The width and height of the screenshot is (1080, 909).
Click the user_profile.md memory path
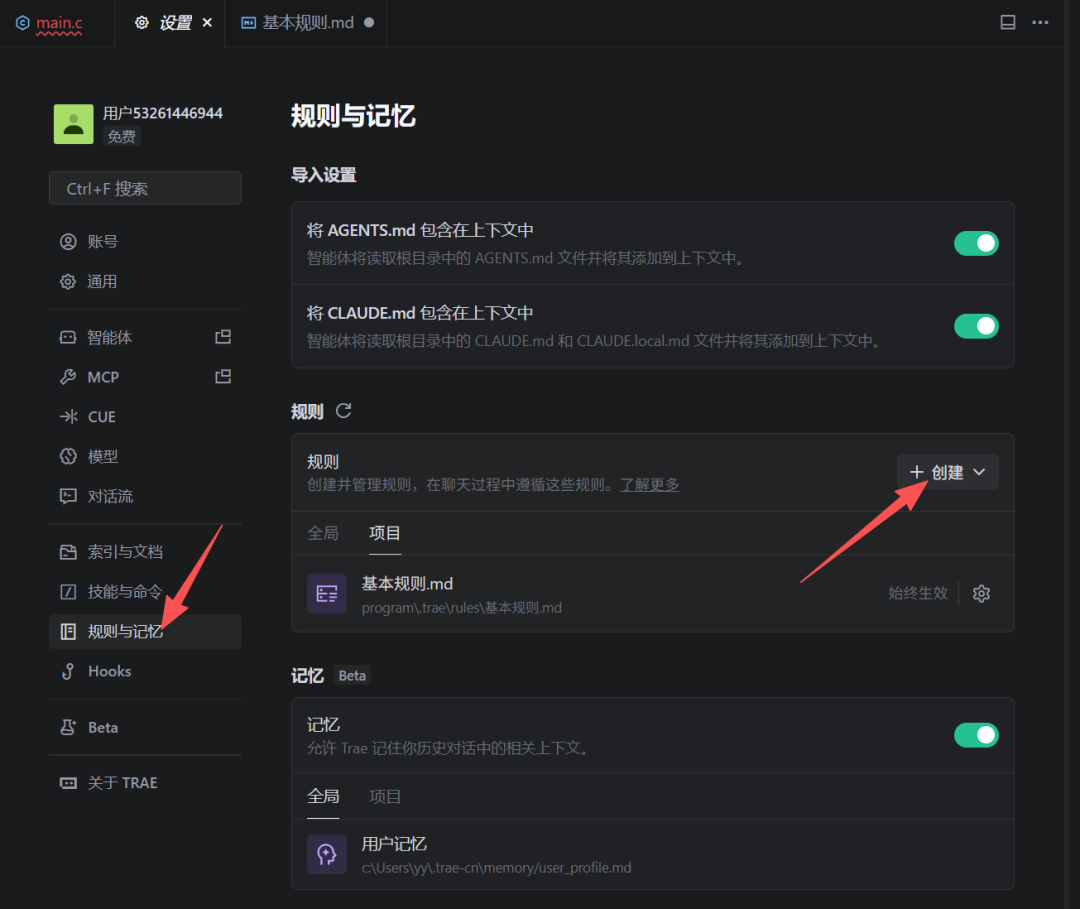pyautogui.click(x=497, y=868)
